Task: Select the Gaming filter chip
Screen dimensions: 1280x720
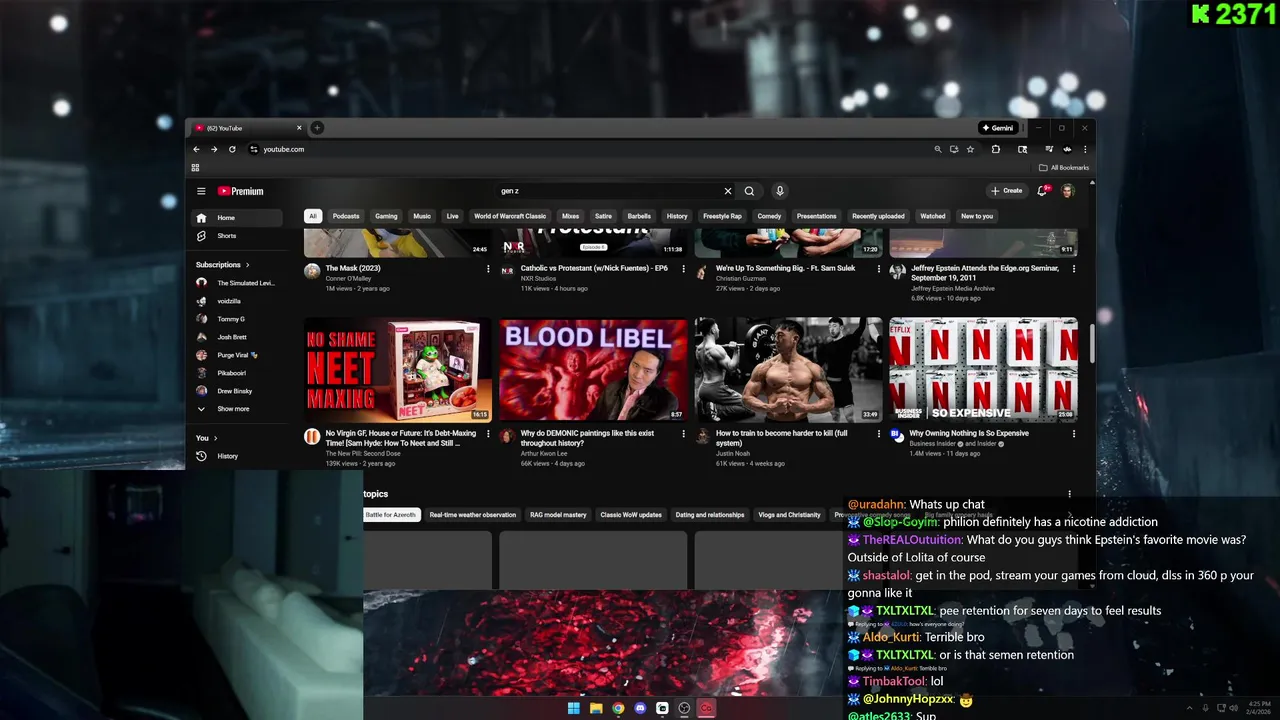Action: coord(386,216)
